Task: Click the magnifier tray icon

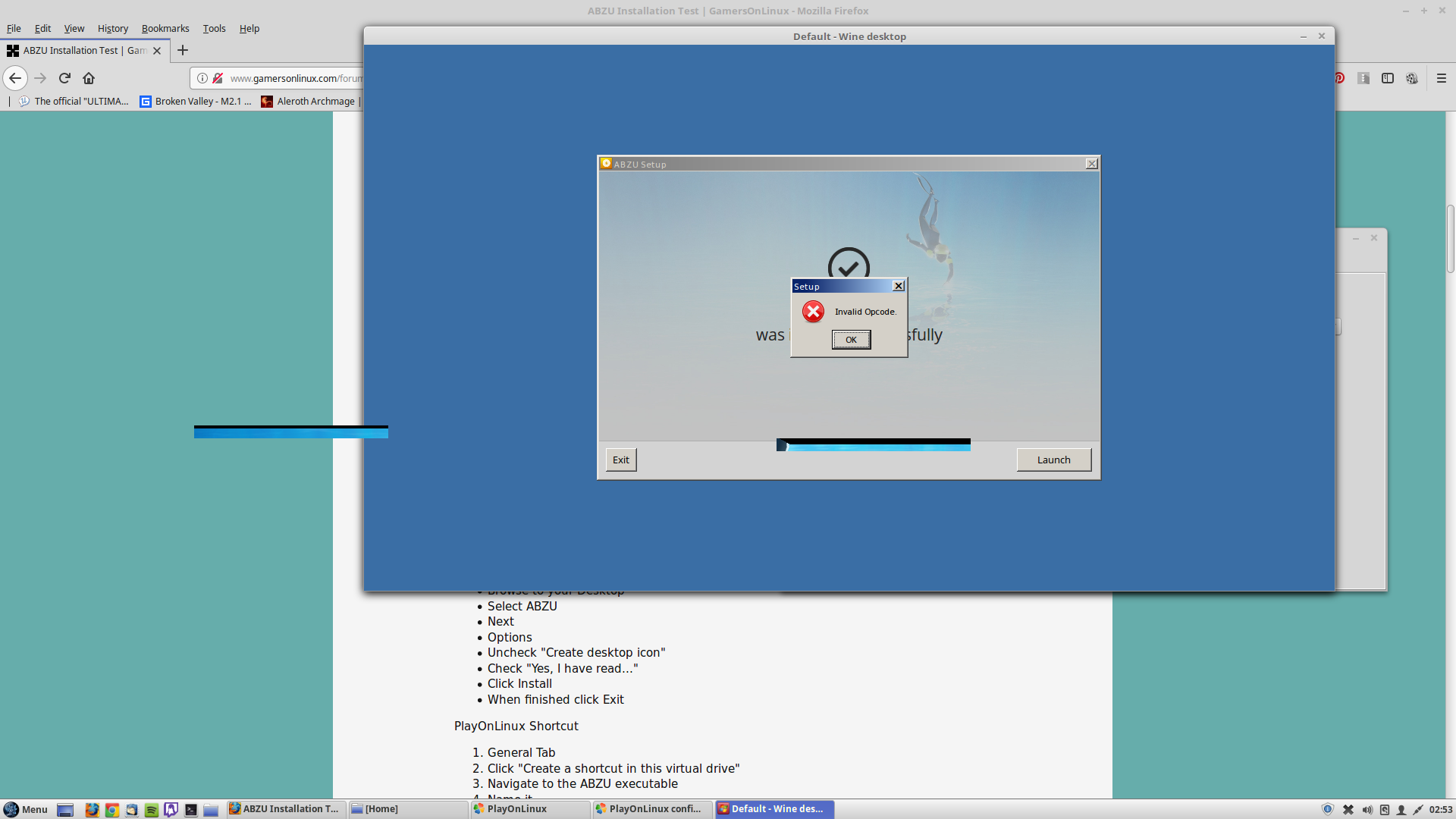Action: [1384, 809]
